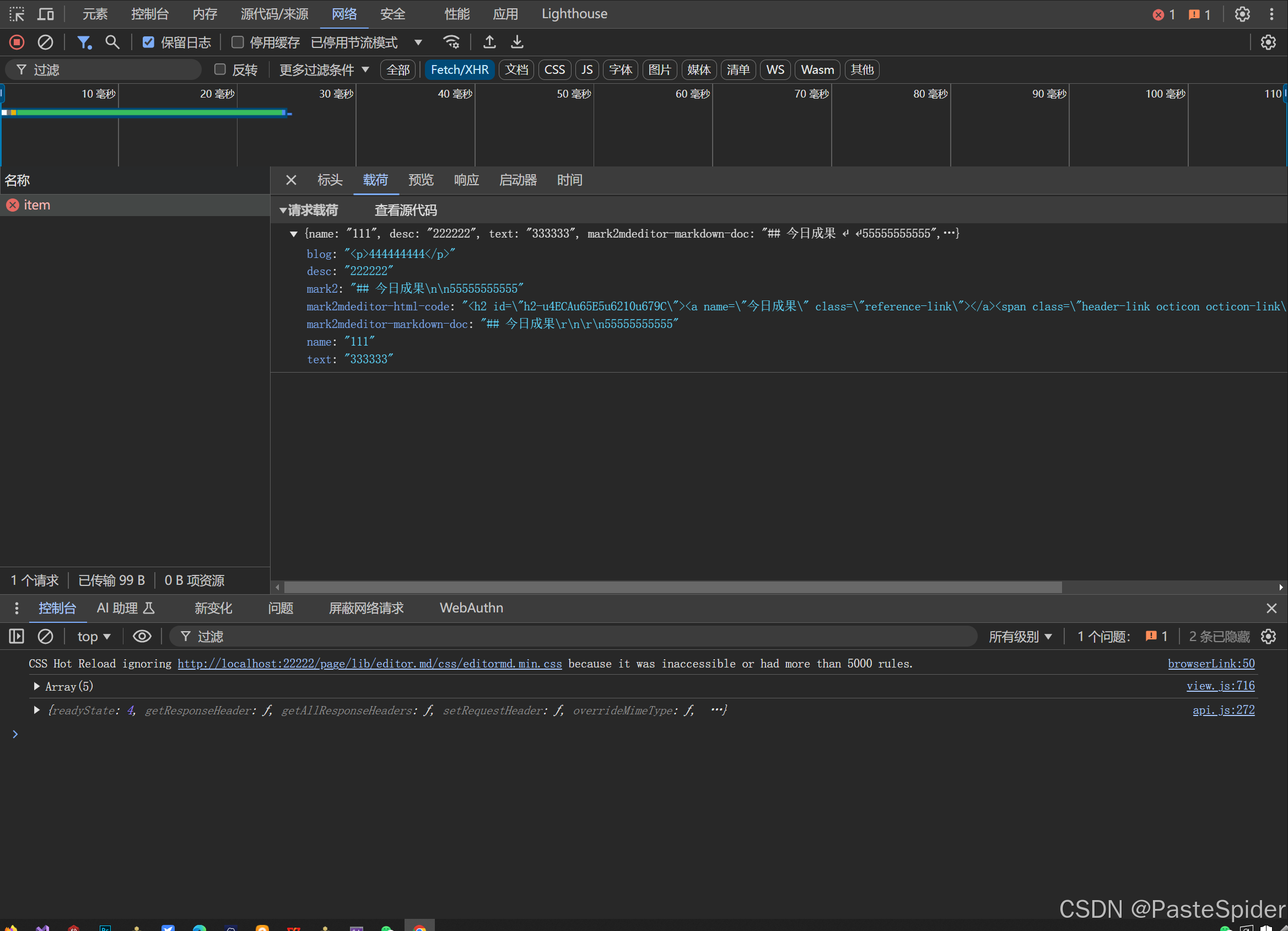Click the stop recording network log icon

point(17,42)
